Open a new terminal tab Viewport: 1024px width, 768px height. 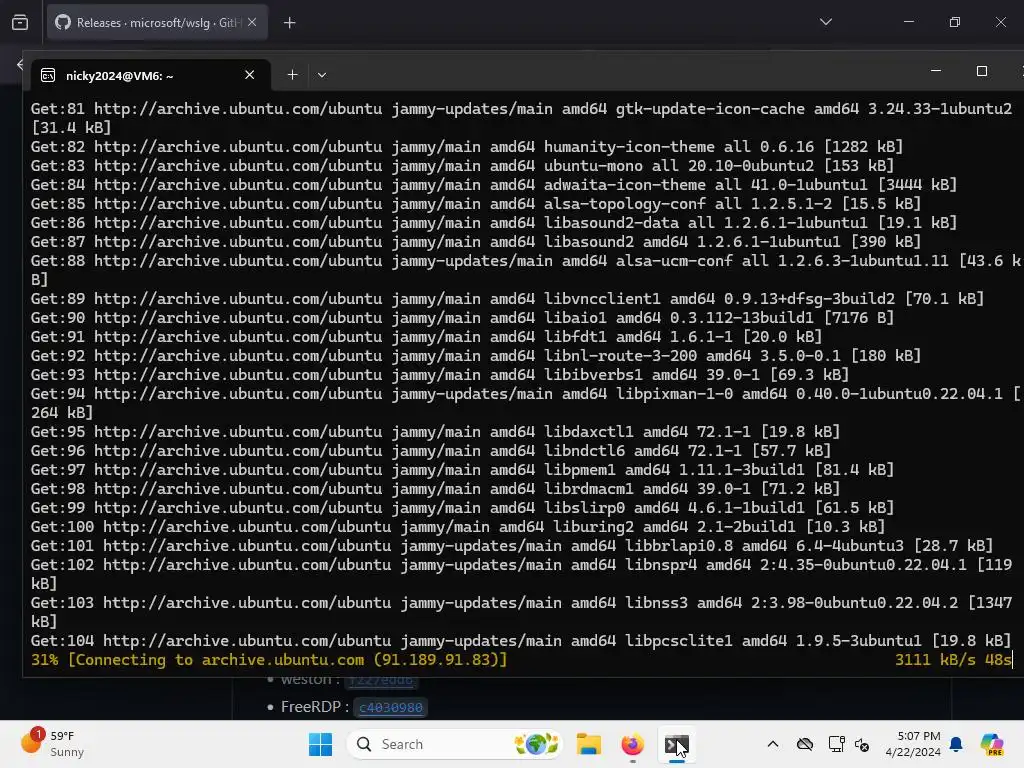tap(293, 75)
